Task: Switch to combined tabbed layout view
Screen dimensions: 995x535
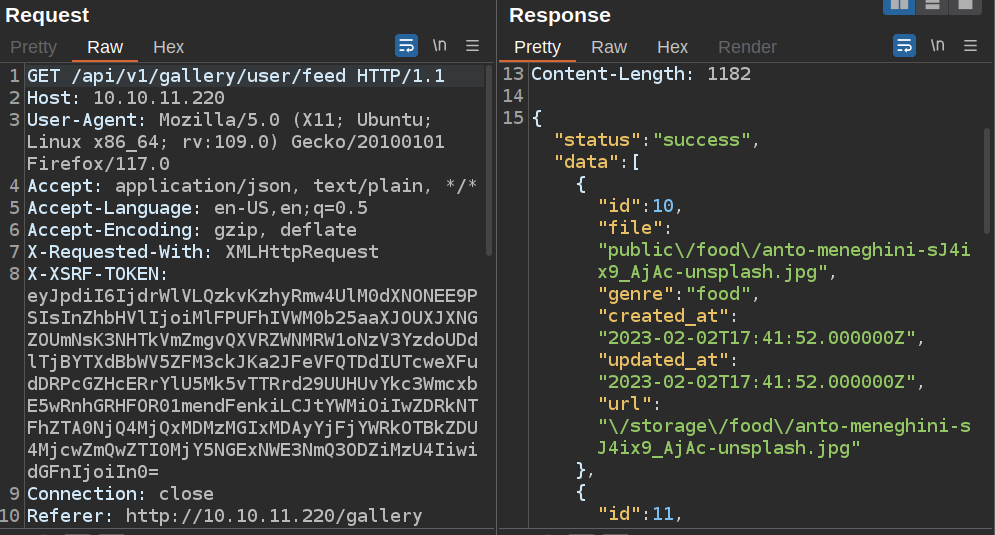Action: click(x=964, y=5)
